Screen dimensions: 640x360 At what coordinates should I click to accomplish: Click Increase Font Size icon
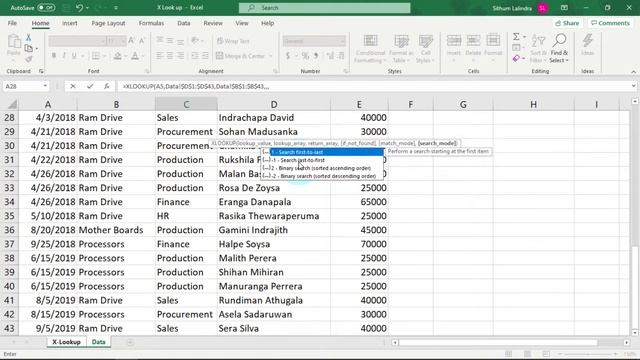(x=131, y=40)
